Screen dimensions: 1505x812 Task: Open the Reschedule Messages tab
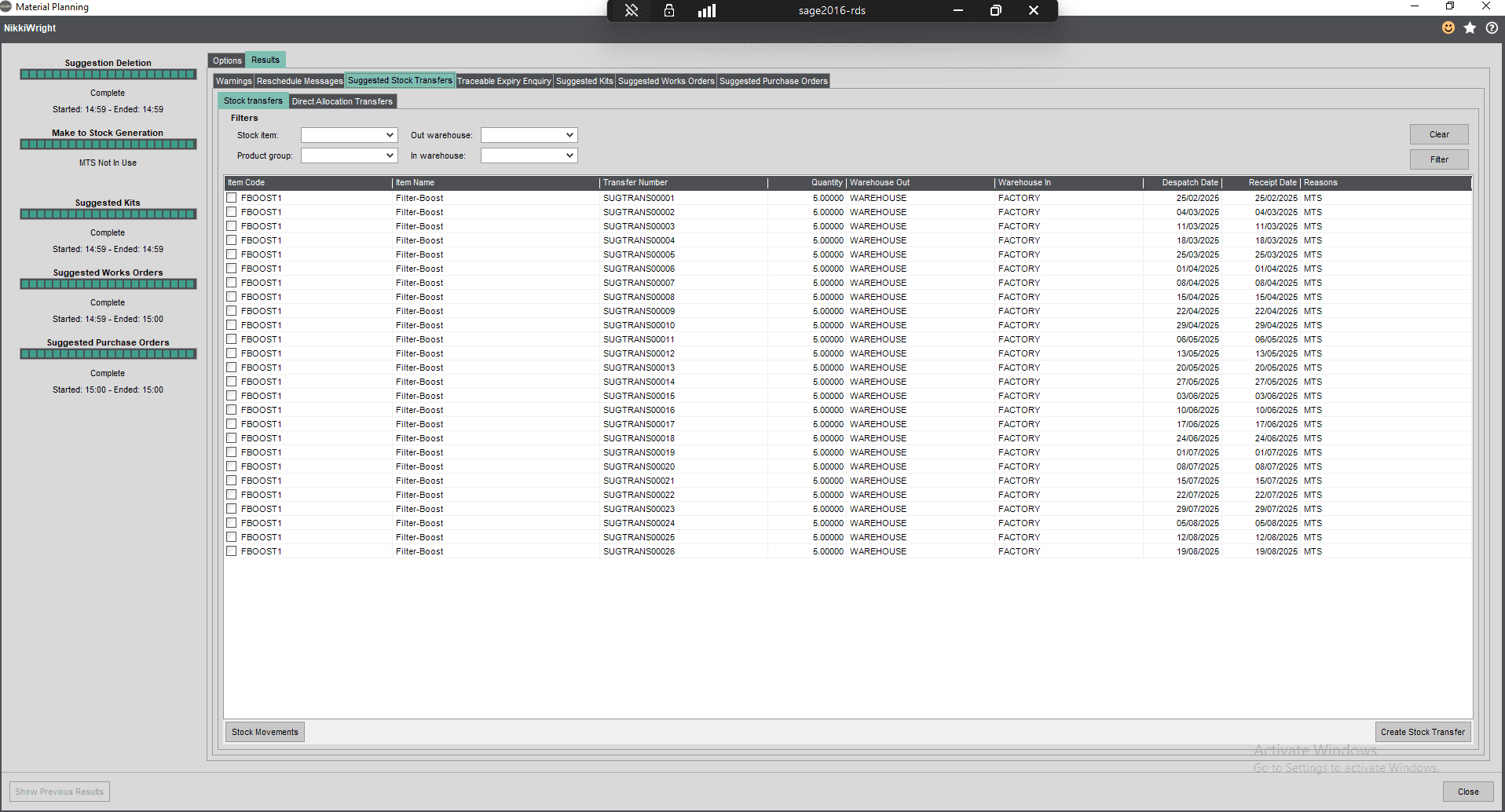(300, 81)
